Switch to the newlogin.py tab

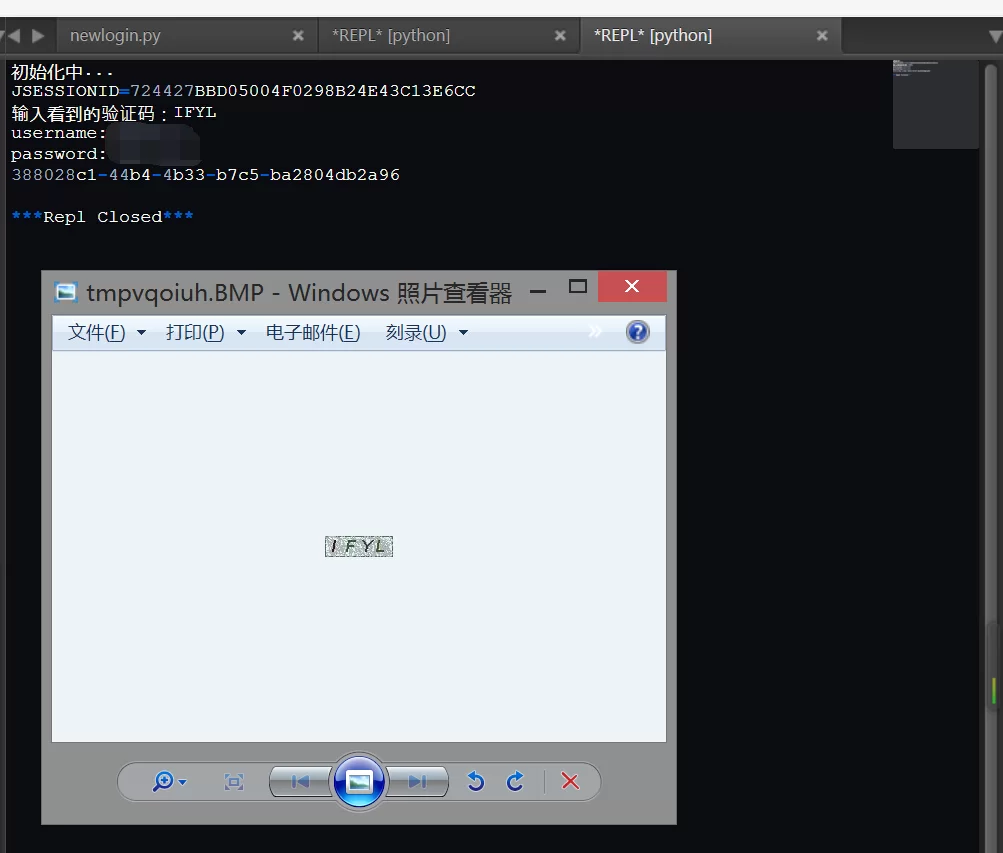tap(115, 35)
